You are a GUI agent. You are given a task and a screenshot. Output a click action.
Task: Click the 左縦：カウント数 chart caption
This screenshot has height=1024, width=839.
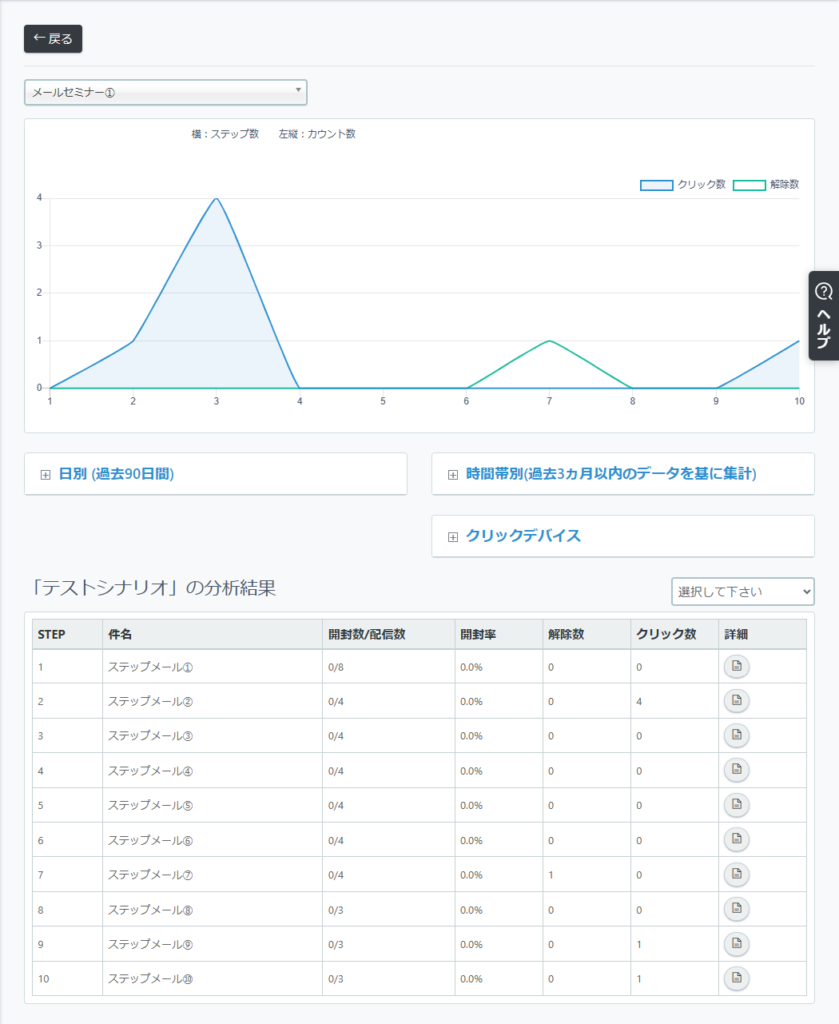(317, 134)
